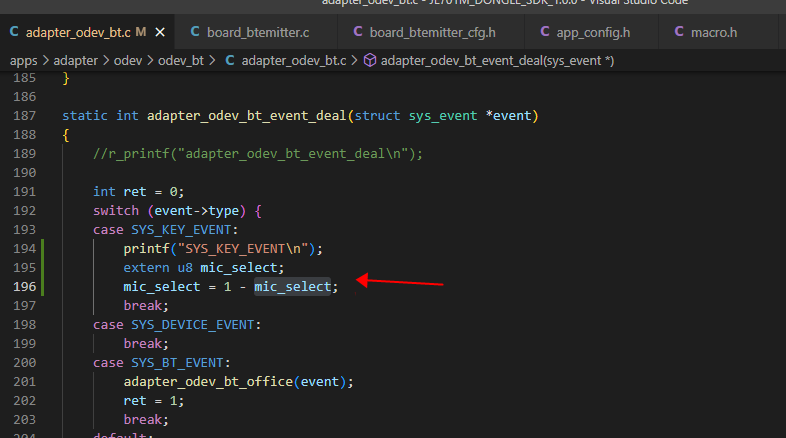Click the function name on line 187
Image resolution: width=786 pixels, height=438 pixels.
[246, 116]
